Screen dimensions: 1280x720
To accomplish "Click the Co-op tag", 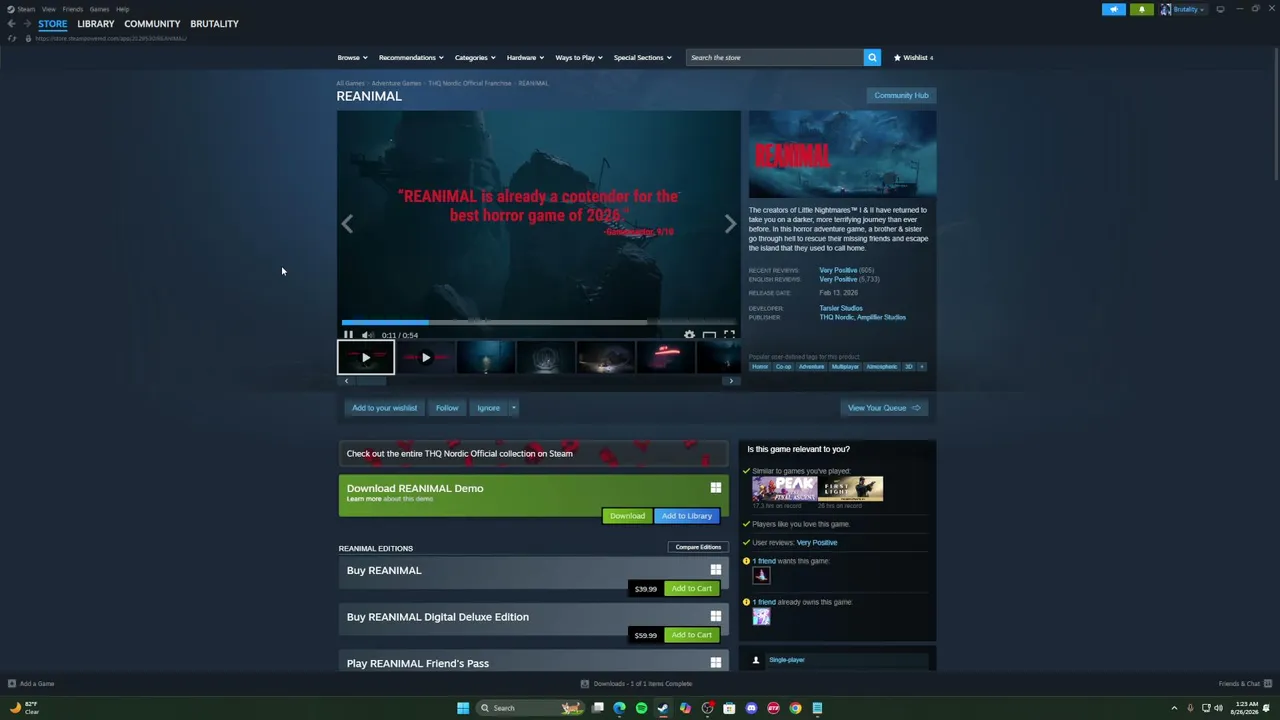I will pos(783,367).
